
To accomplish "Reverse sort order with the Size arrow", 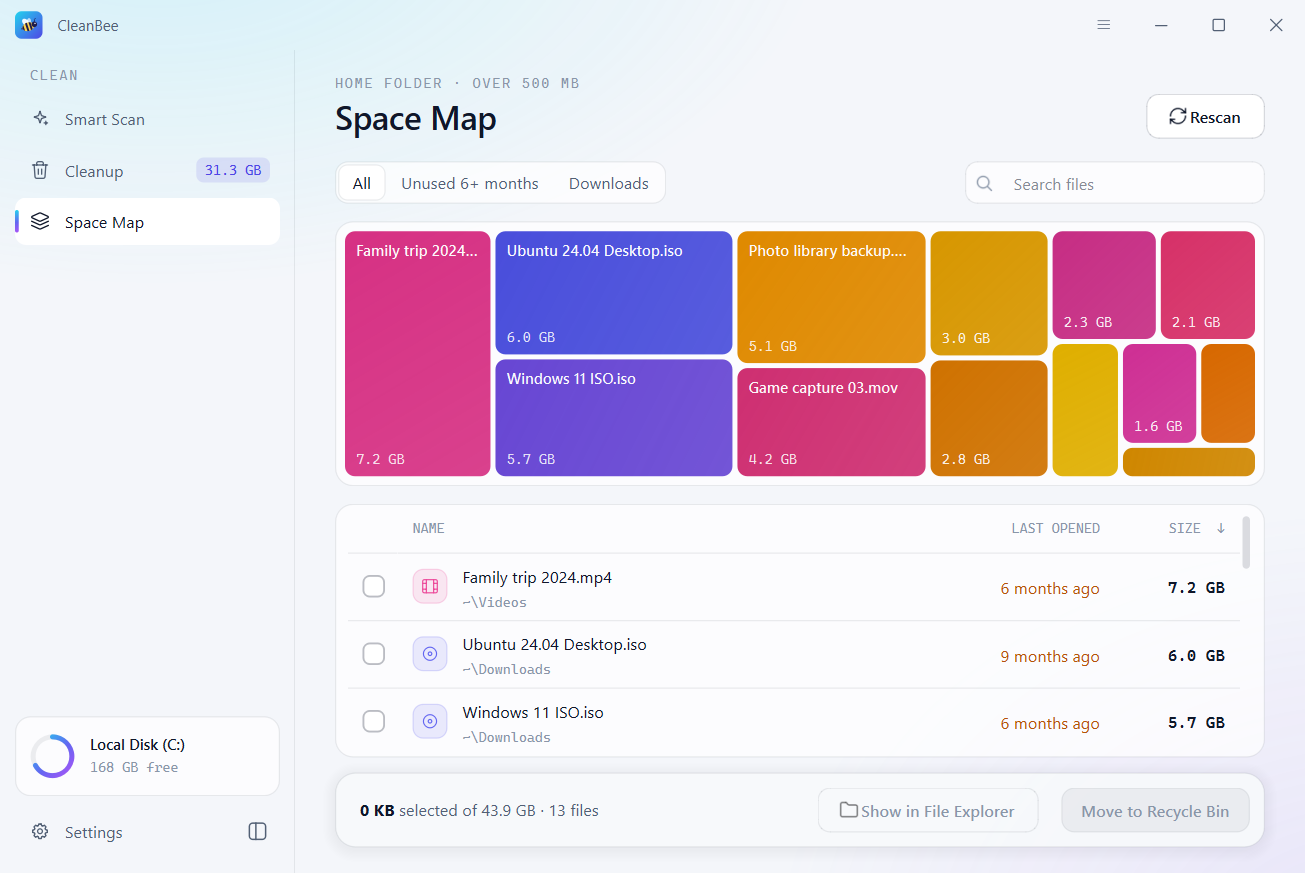I will tap(1221, 528).
